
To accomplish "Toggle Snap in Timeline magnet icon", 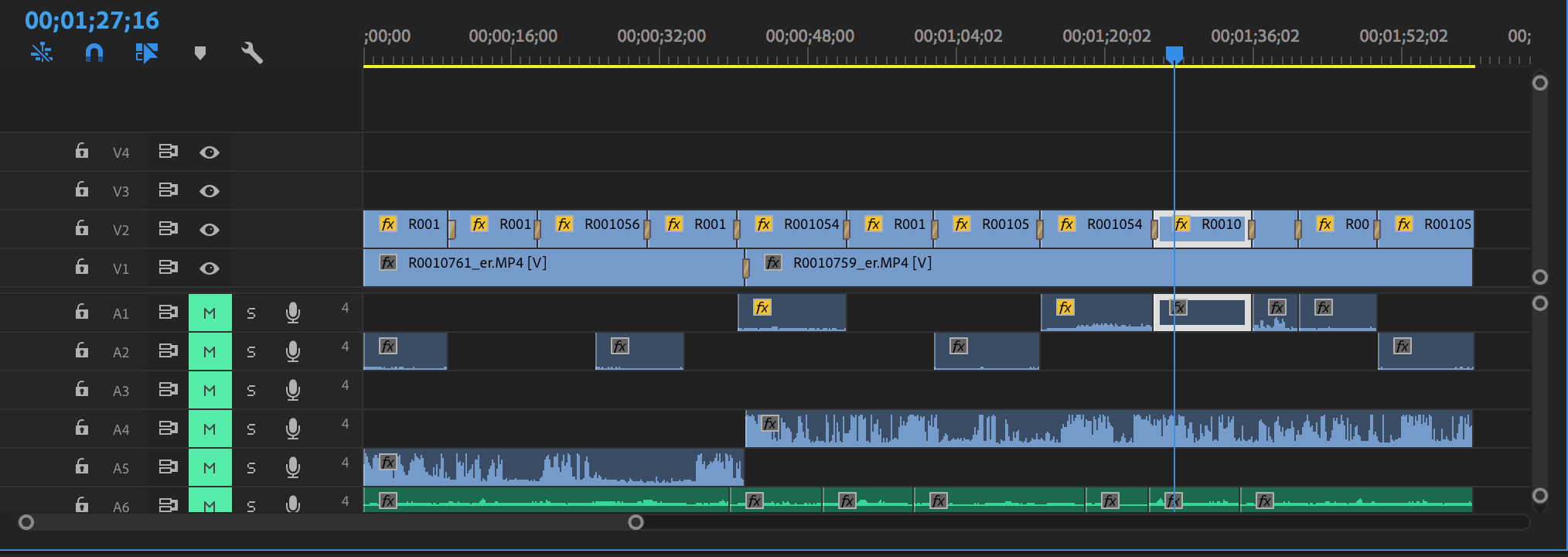I will point(94,53).
